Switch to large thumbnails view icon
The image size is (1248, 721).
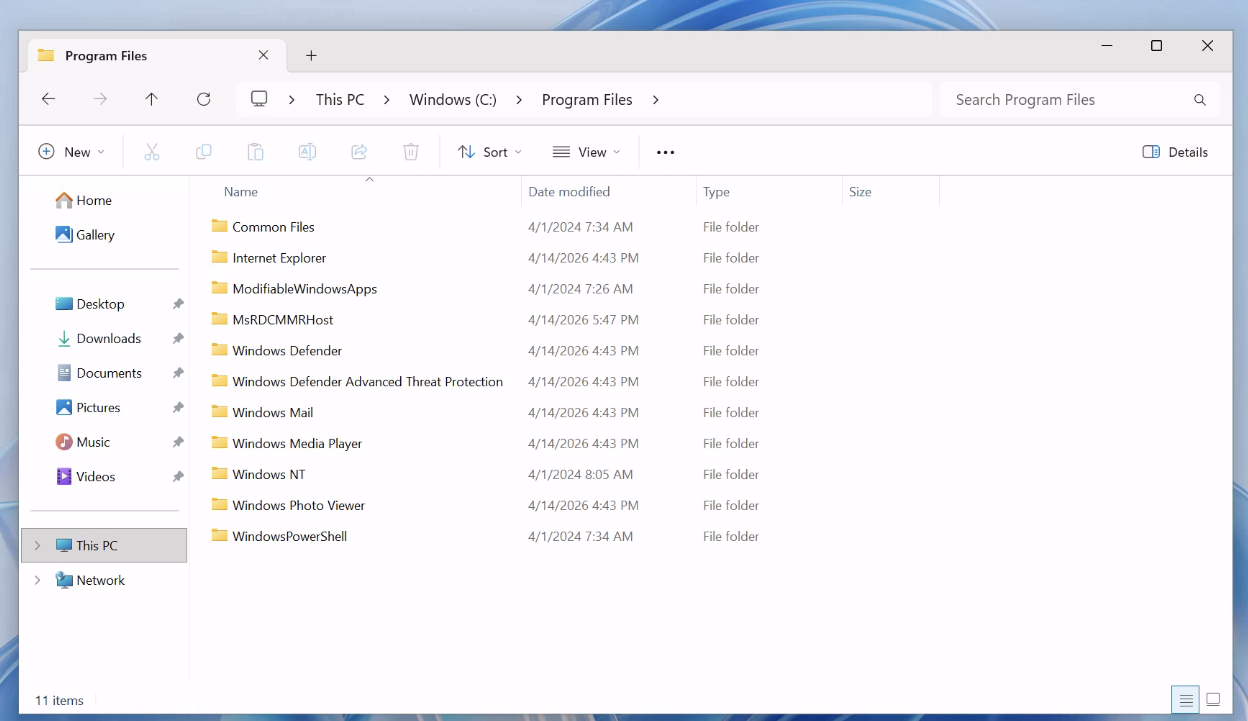[x=1213, y=700]
